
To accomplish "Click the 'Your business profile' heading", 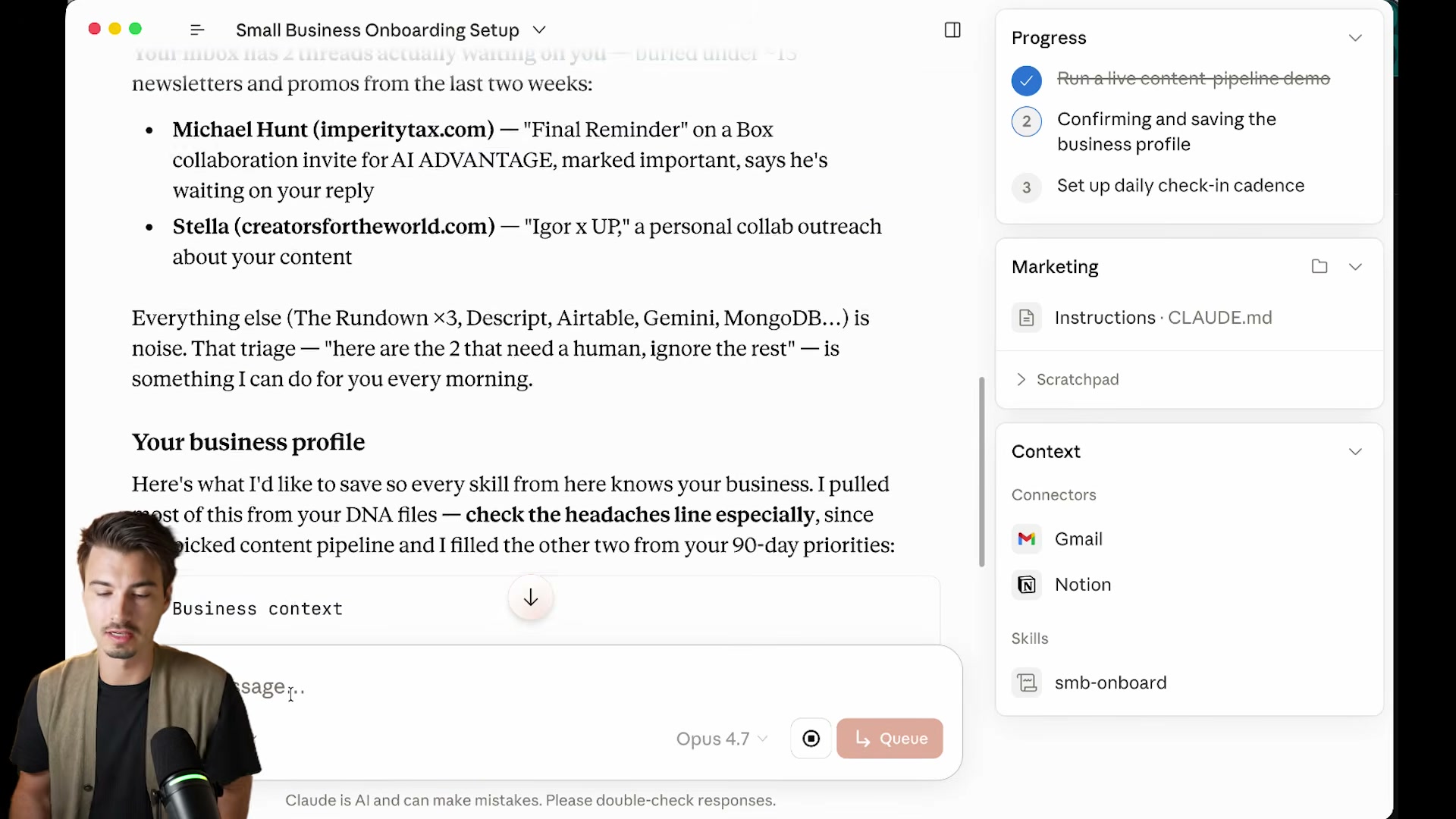I will pos(248,442).
